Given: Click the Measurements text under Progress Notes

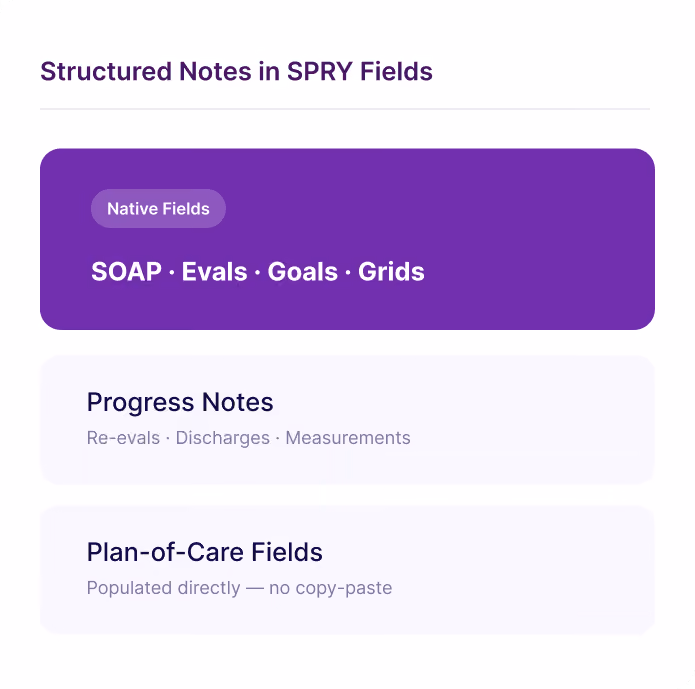Looking at the screenshot, I should point(348,438).
